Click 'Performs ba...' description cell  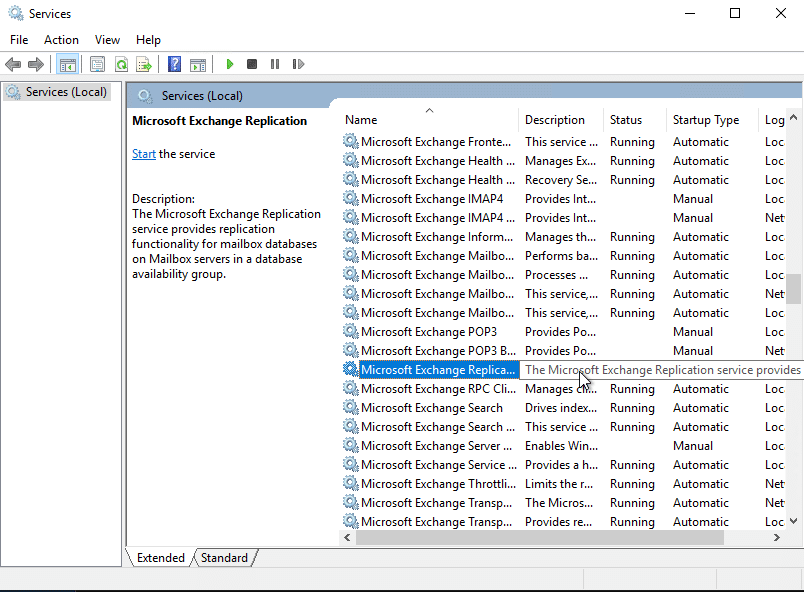coord(561,255)
